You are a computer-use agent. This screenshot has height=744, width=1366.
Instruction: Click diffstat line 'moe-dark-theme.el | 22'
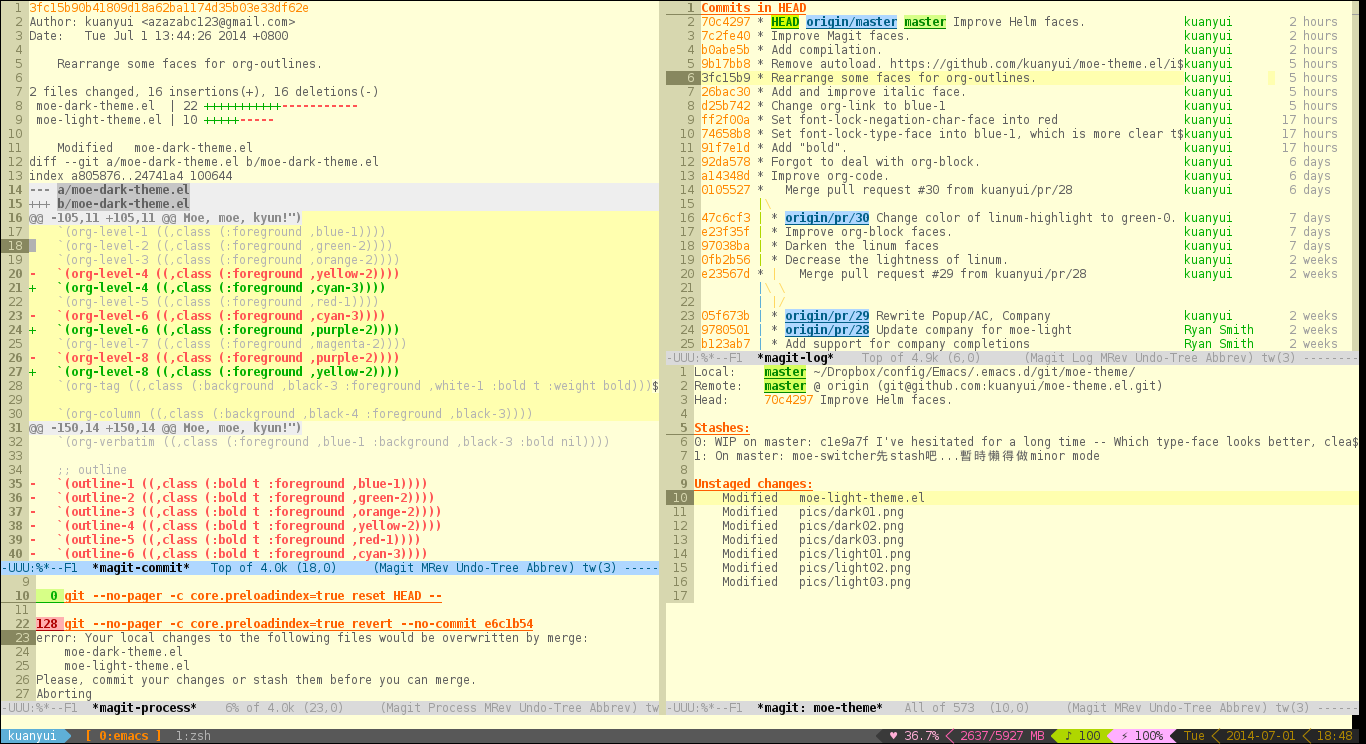pyautogui.click(x=197, y=106)
